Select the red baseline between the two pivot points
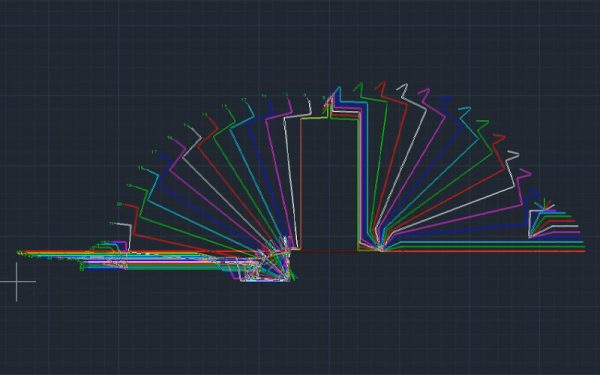600x375 pixels. 328,251
